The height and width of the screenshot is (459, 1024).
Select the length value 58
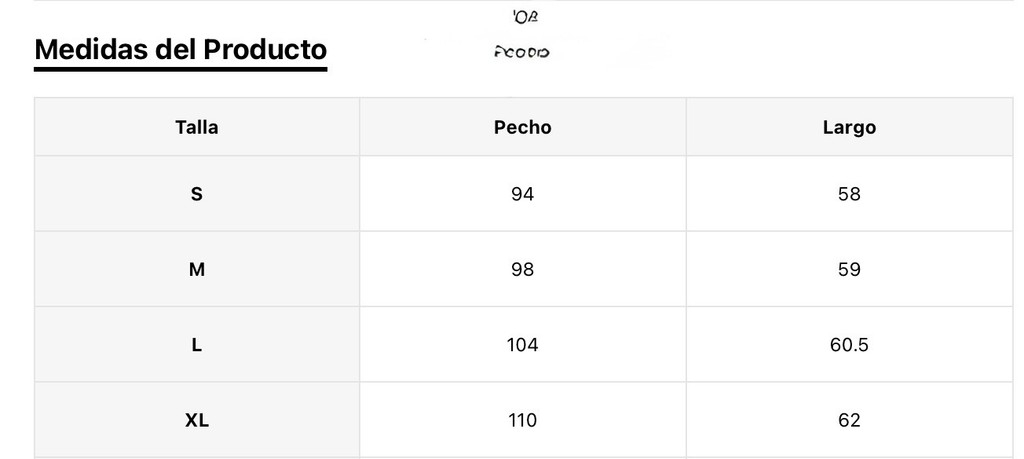[x=849, y=194]
